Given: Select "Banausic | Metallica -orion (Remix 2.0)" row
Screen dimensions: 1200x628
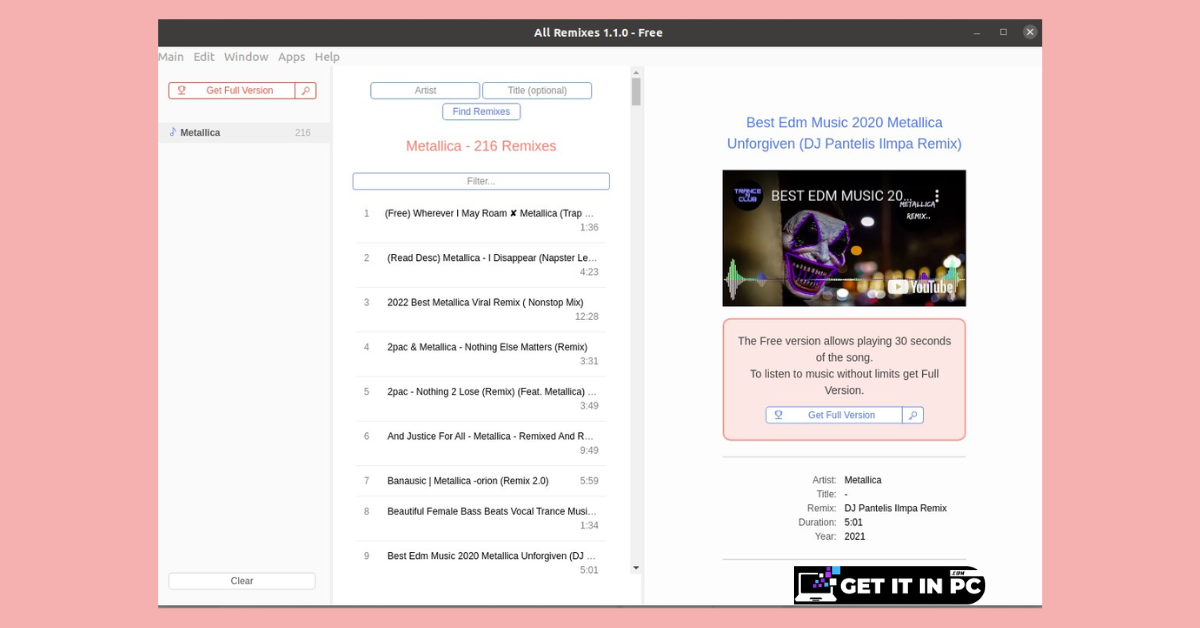Looking at the screenshot, I should coord(481,481).
